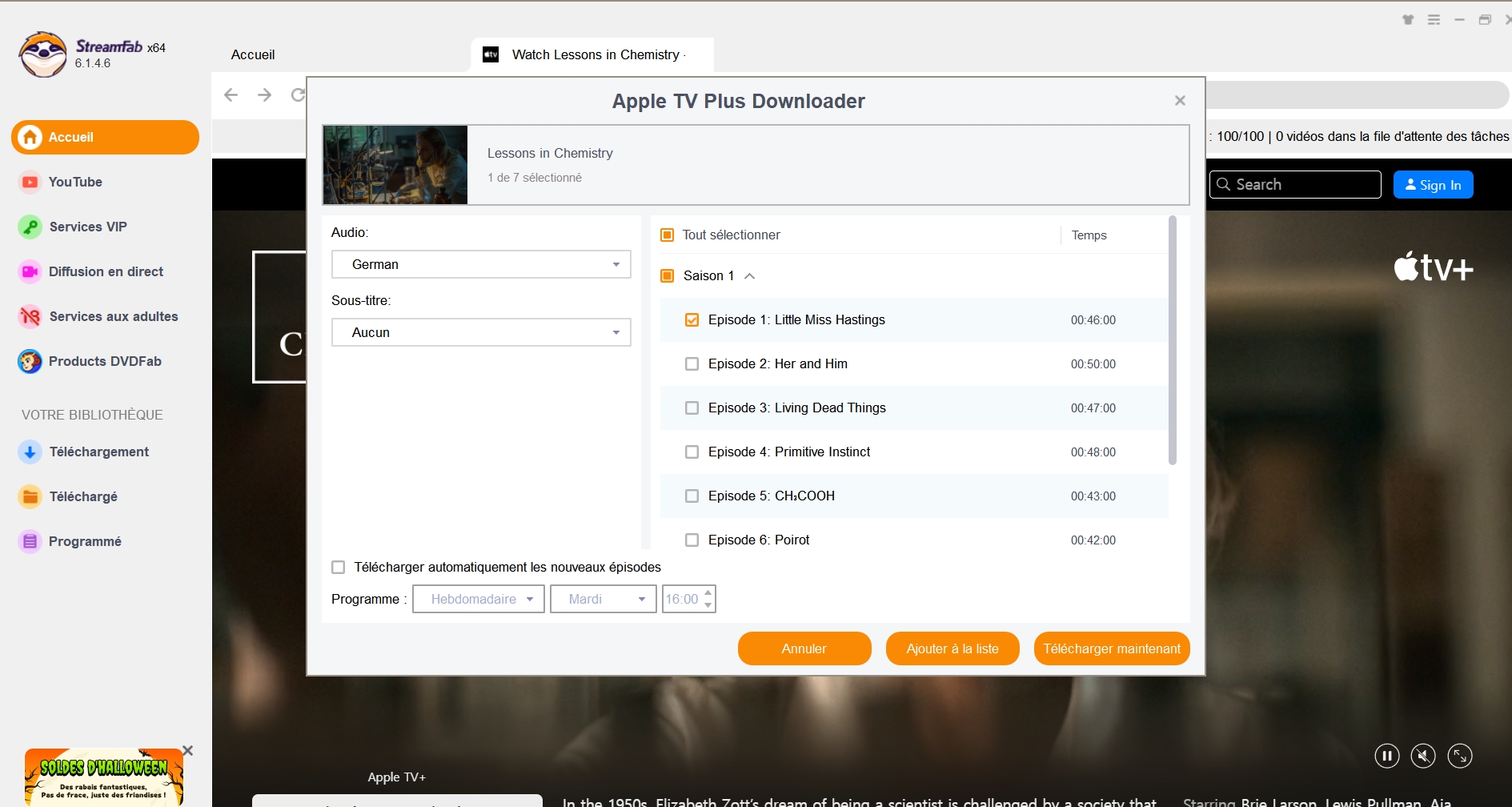Click Télécharger maintenant button
Screen dimensions: 1512x807
[1112, 648]
